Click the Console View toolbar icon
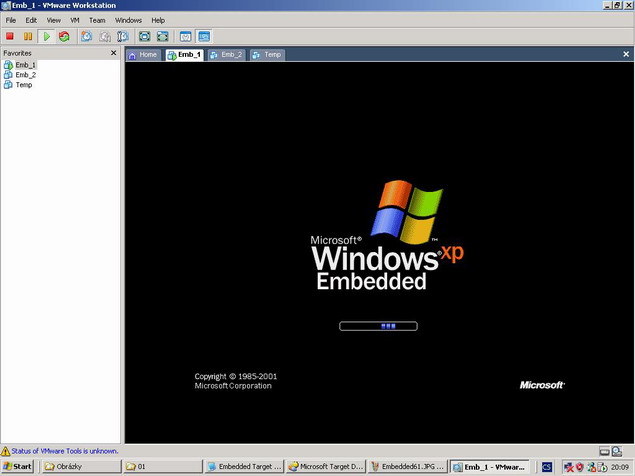 [x=204, y=36]
